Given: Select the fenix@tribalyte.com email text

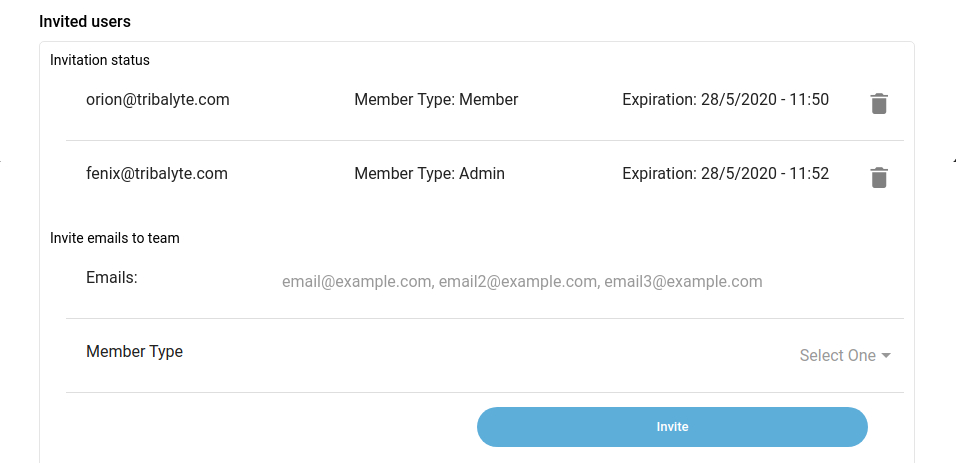Looking at the screenshot, I should coord(157,174).
